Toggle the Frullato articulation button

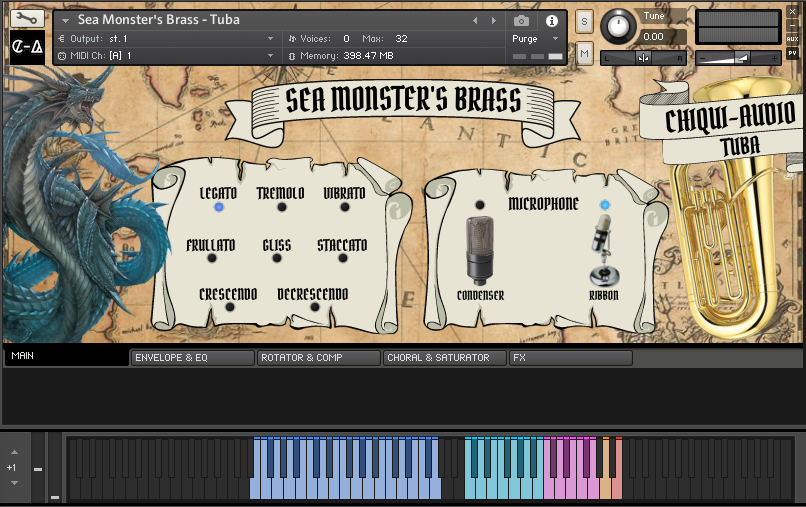coord(211,258)
